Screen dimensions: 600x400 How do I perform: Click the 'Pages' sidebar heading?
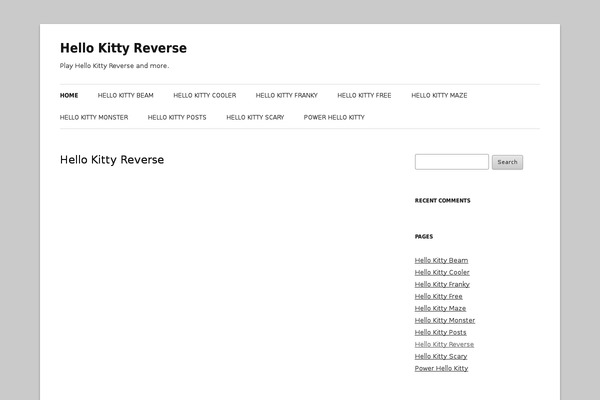[424, 237]
